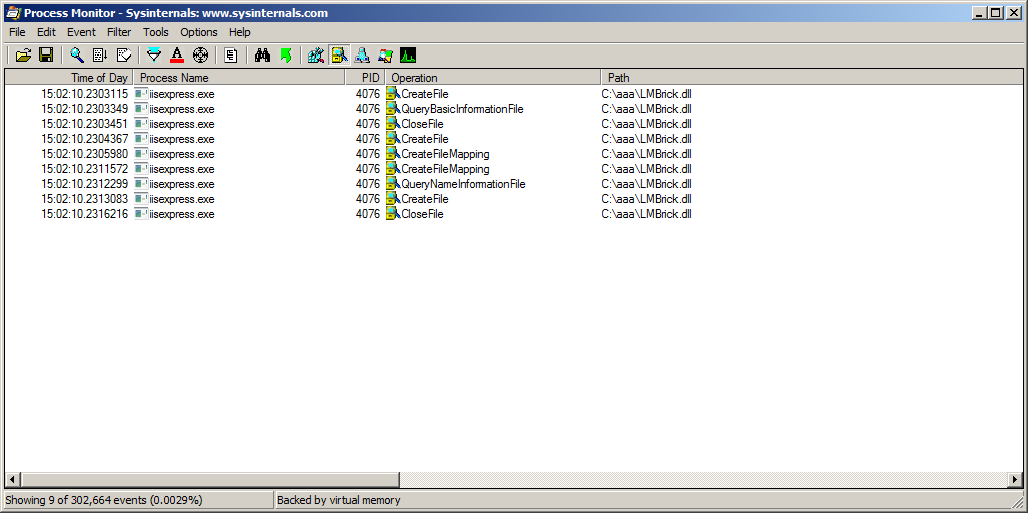
Task: Select the QueryBasicInformationFile operation row
Action: [x=513, y=109]
